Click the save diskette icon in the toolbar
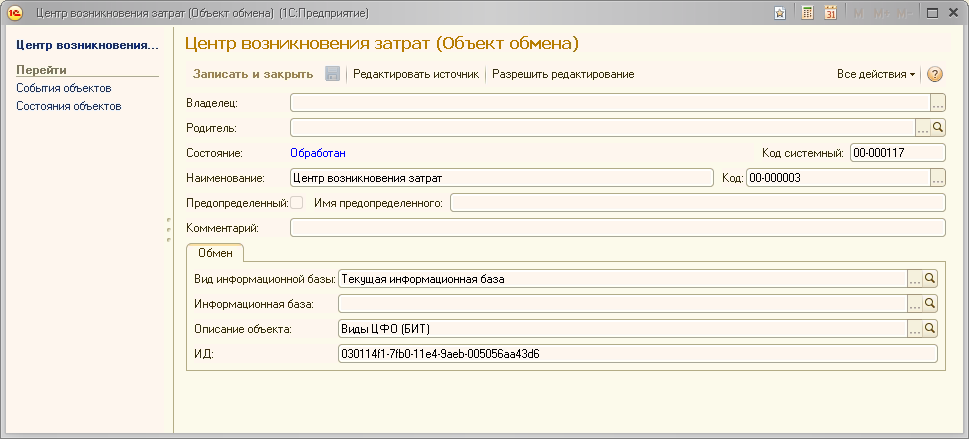Image resolution: width=969 pixels, height=439 pixels. (333, 75)
